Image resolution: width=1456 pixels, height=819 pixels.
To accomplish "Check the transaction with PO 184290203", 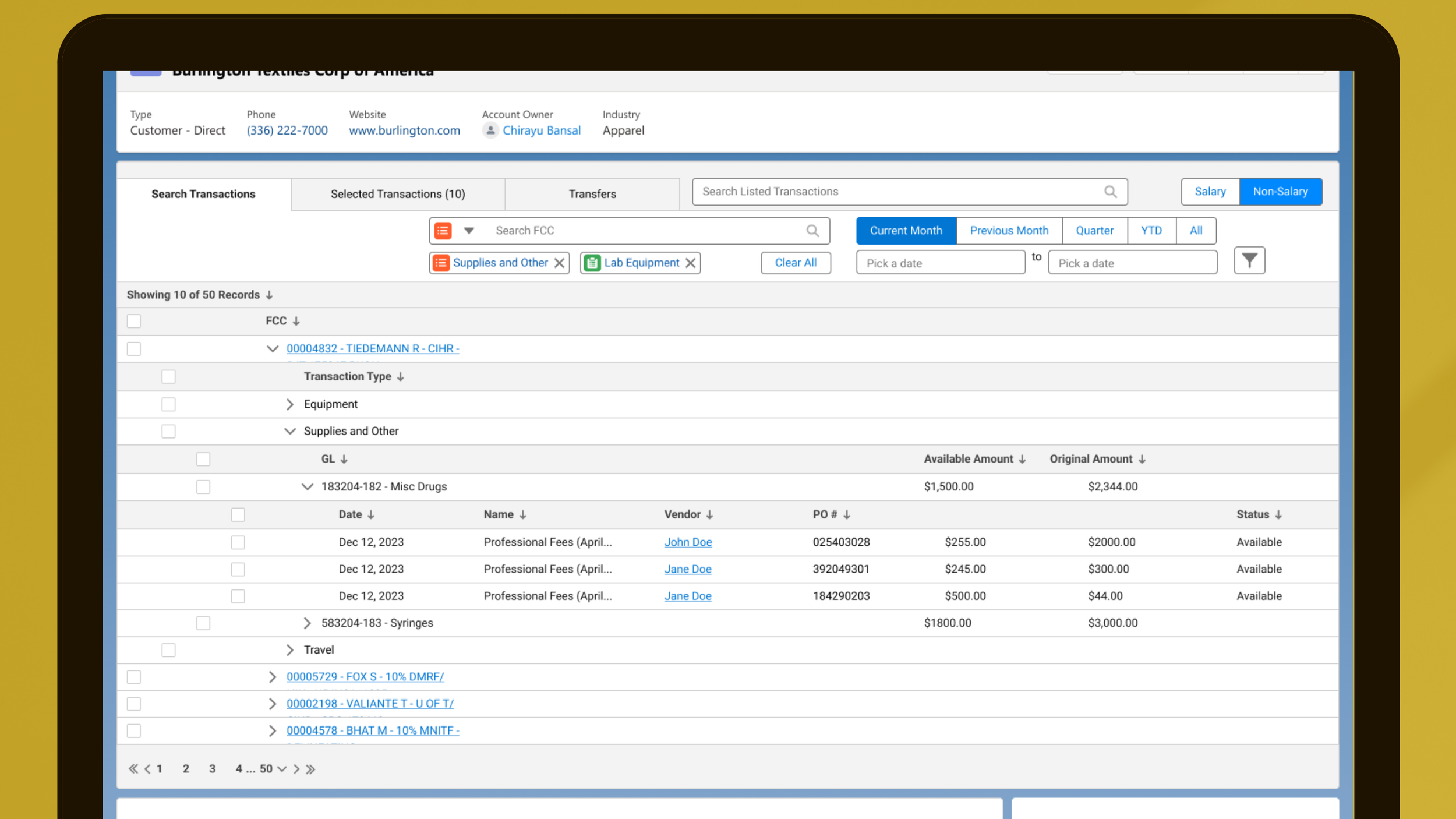I will [x=238, y=596].
